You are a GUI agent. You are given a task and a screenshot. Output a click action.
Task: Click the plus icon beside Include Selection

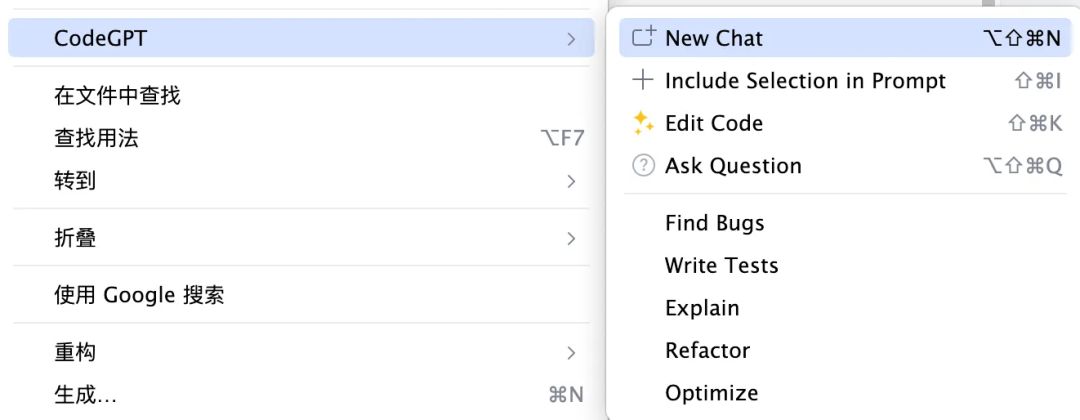click(643, 81)
